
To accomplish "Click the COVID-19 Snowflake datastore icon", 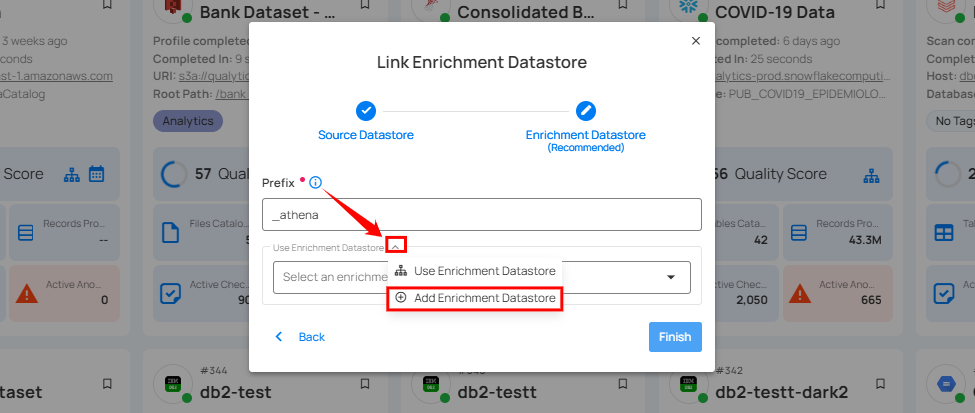I will pos(687,7).
